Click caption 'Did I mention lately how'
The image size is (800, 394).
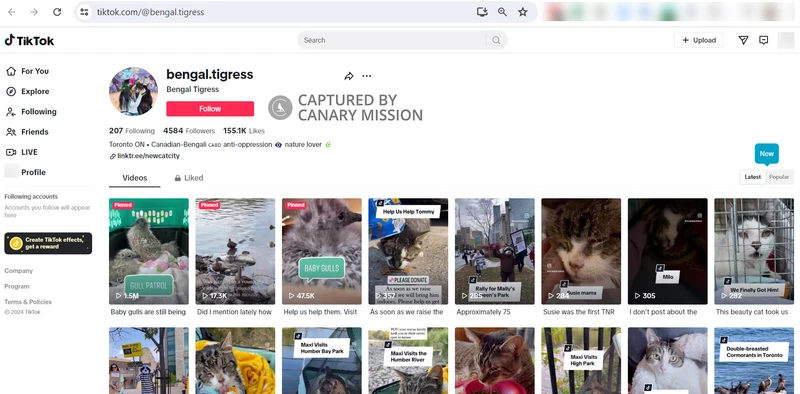(x=234, y=312)
